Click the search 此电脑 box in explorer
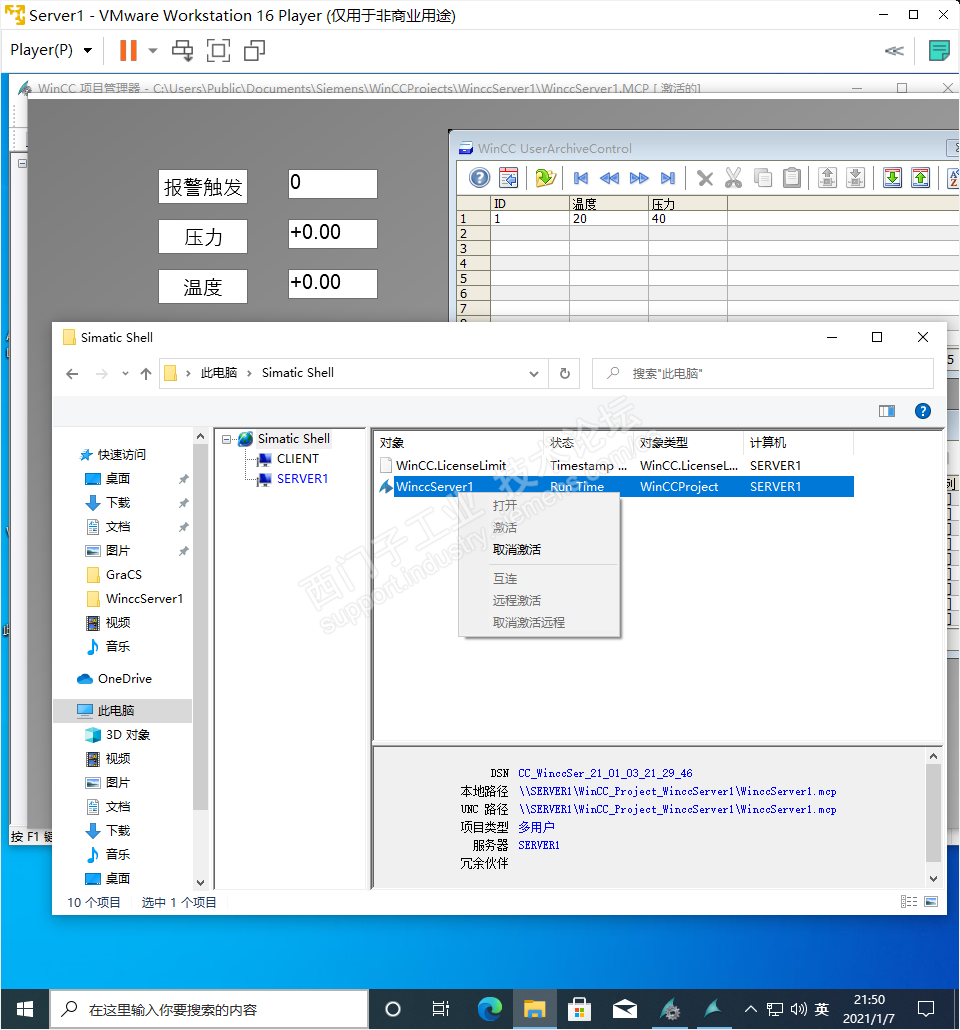Image resolution: width=960 pixels, height=1030 pixels. [762, 374]
